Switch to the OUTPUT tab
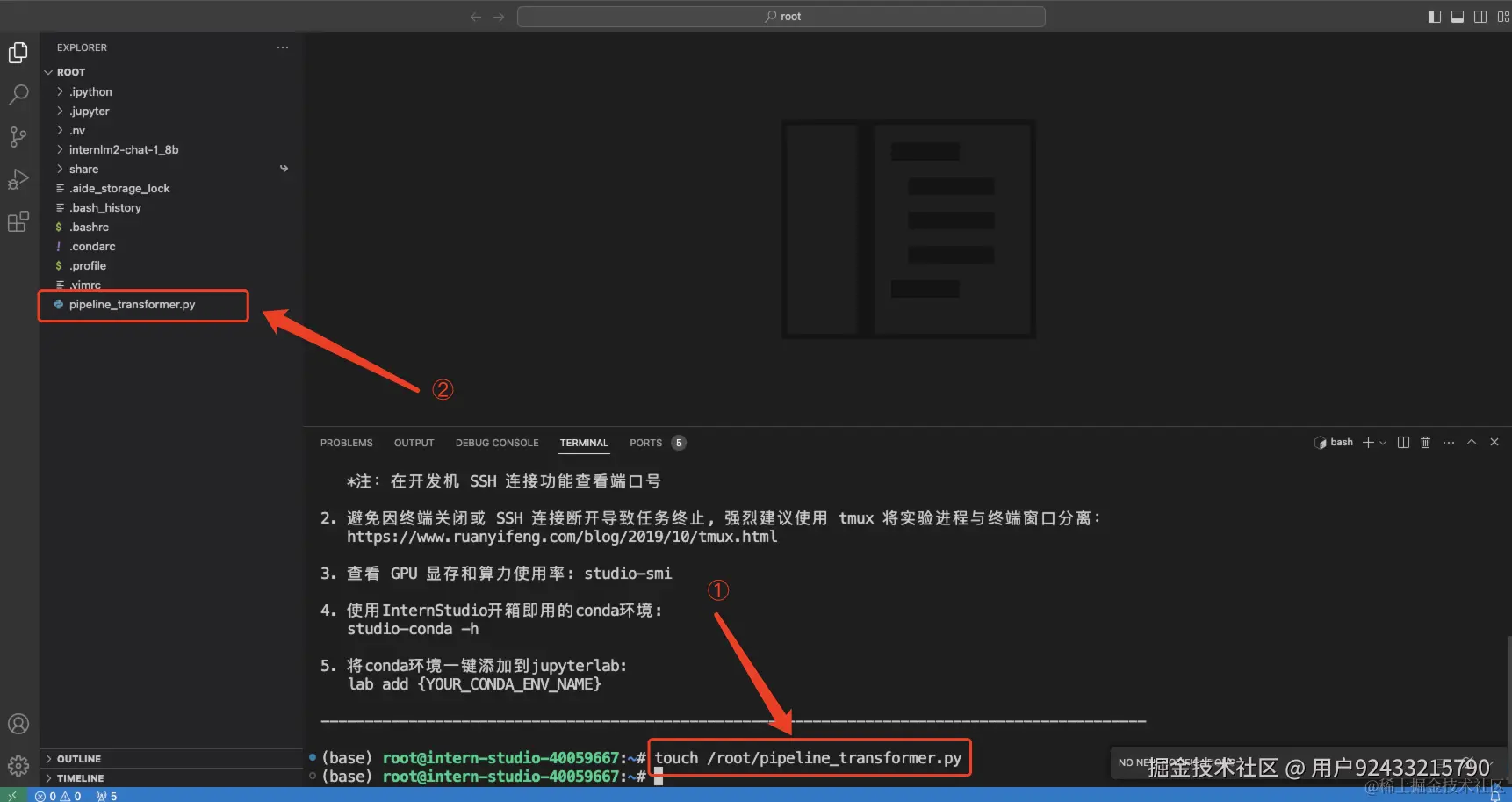Image resolution: width=1512 pixels, height=802 pixels. coord(414,443)
